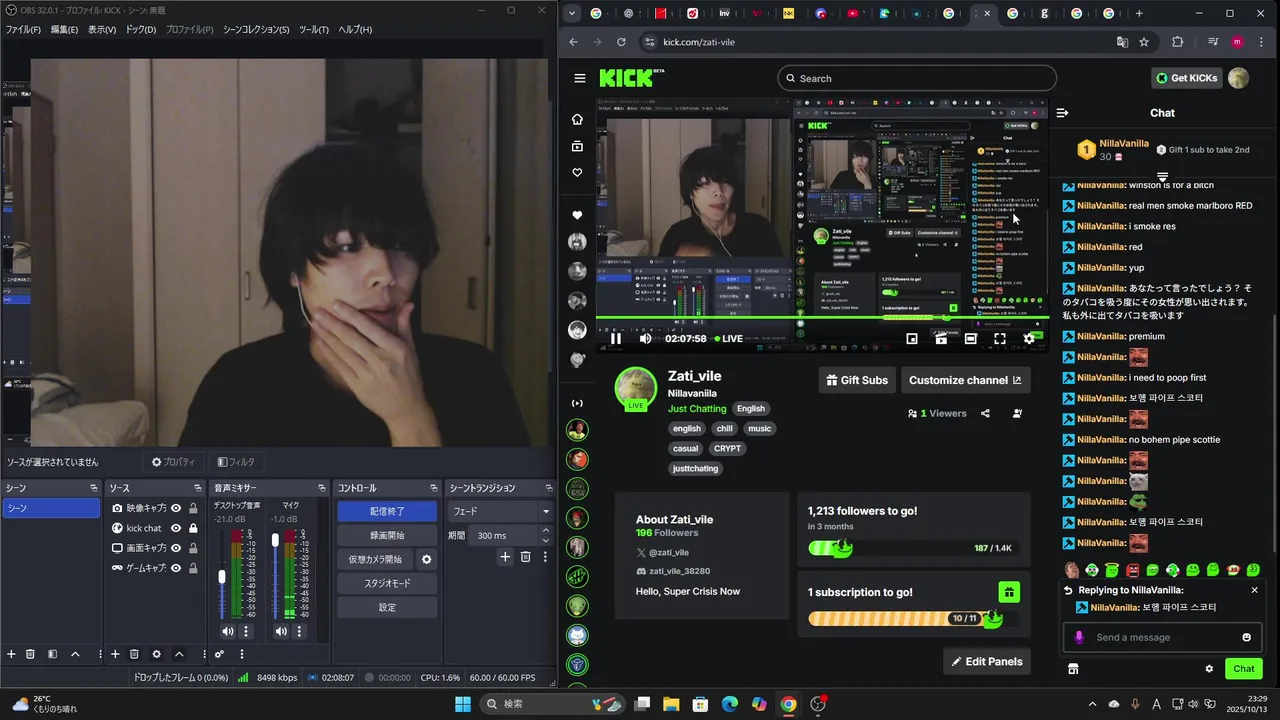The width and height of the screenshot is (1280, 720).
Task: Move scene up with chevron arrow
Action: coord(75,654)
